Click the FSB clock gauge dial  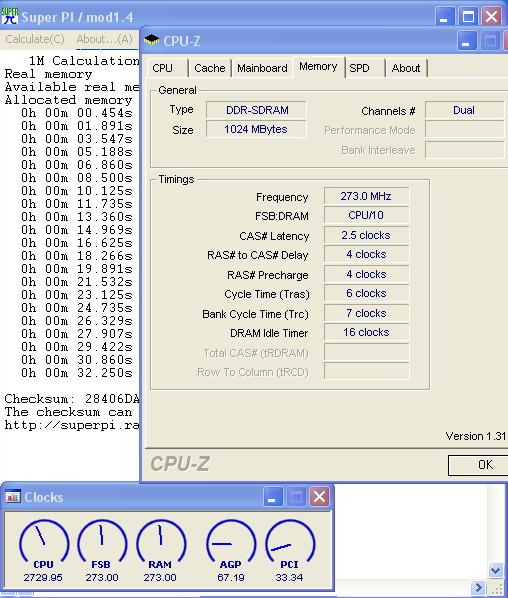pos(102,541)
